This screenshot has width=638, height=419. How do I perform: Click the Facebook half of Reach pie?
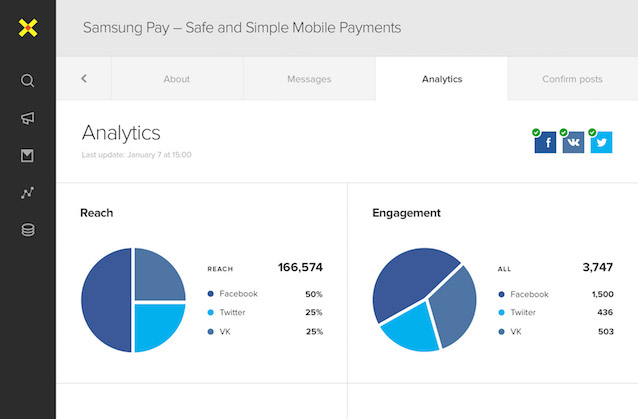point(106,300)
